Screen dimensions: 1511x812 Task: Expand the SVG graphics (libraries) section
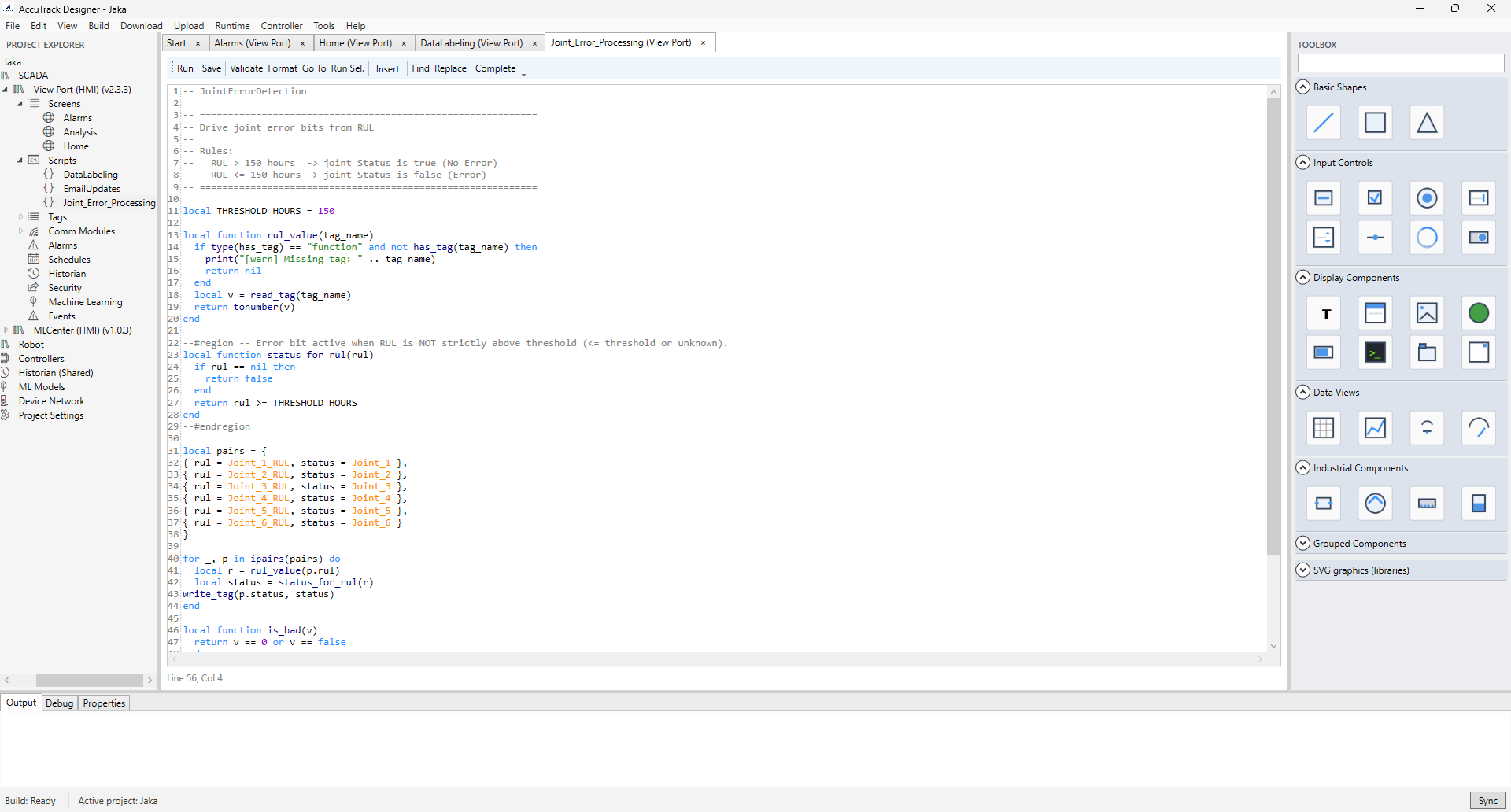(1303, 570)
